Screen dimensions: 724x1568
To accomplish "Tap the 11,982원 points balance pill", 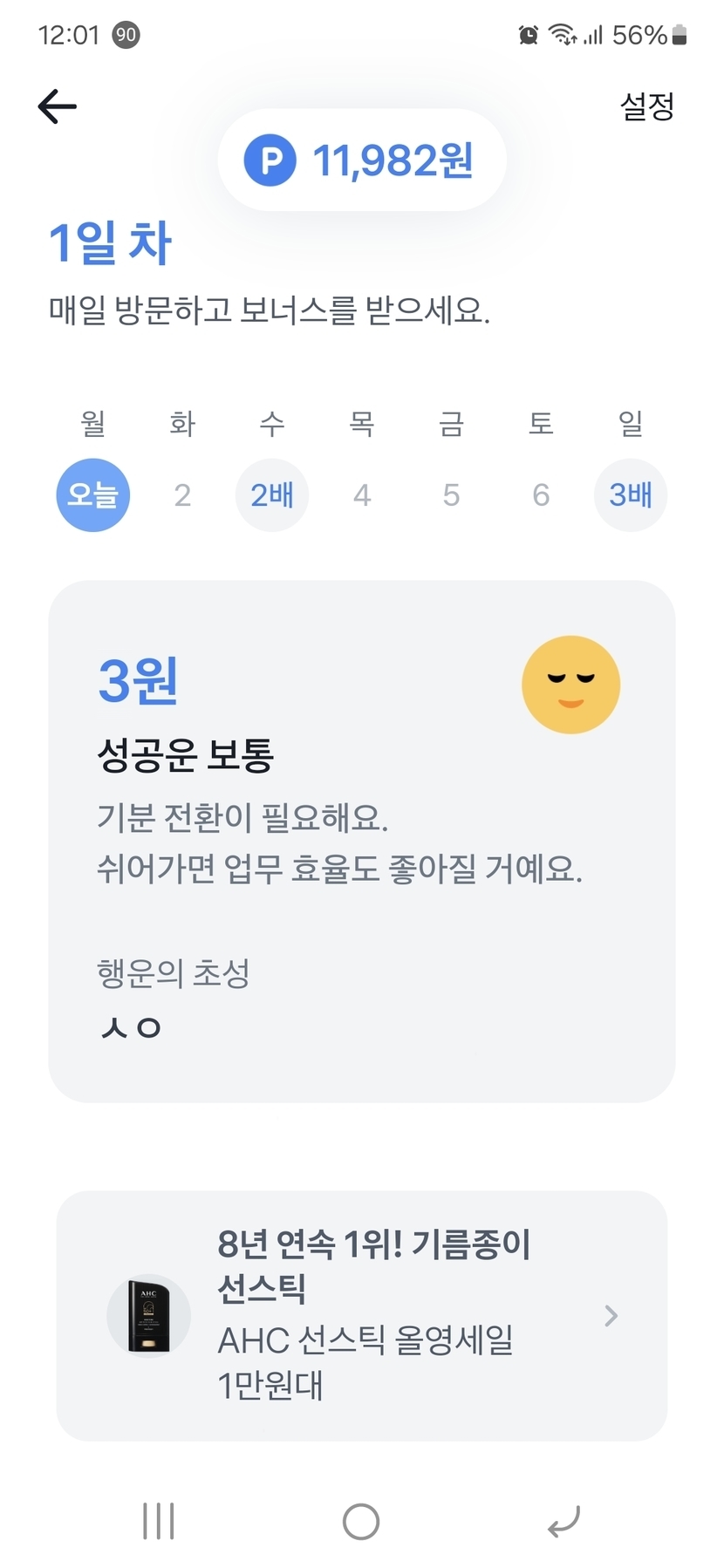I will [362, 160].
